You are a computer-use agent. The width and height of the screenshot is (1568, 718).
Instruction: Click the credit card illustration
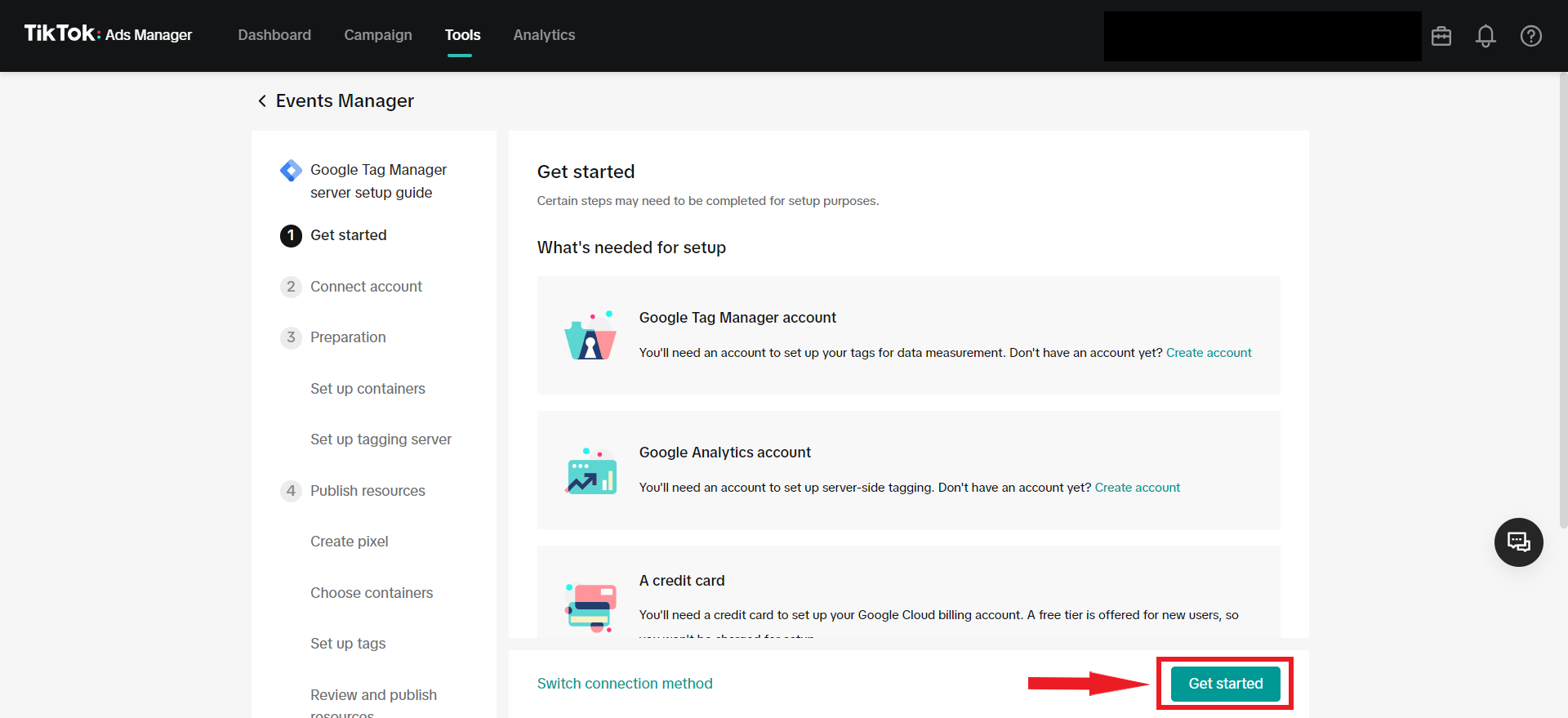click(x=590, y=607)
